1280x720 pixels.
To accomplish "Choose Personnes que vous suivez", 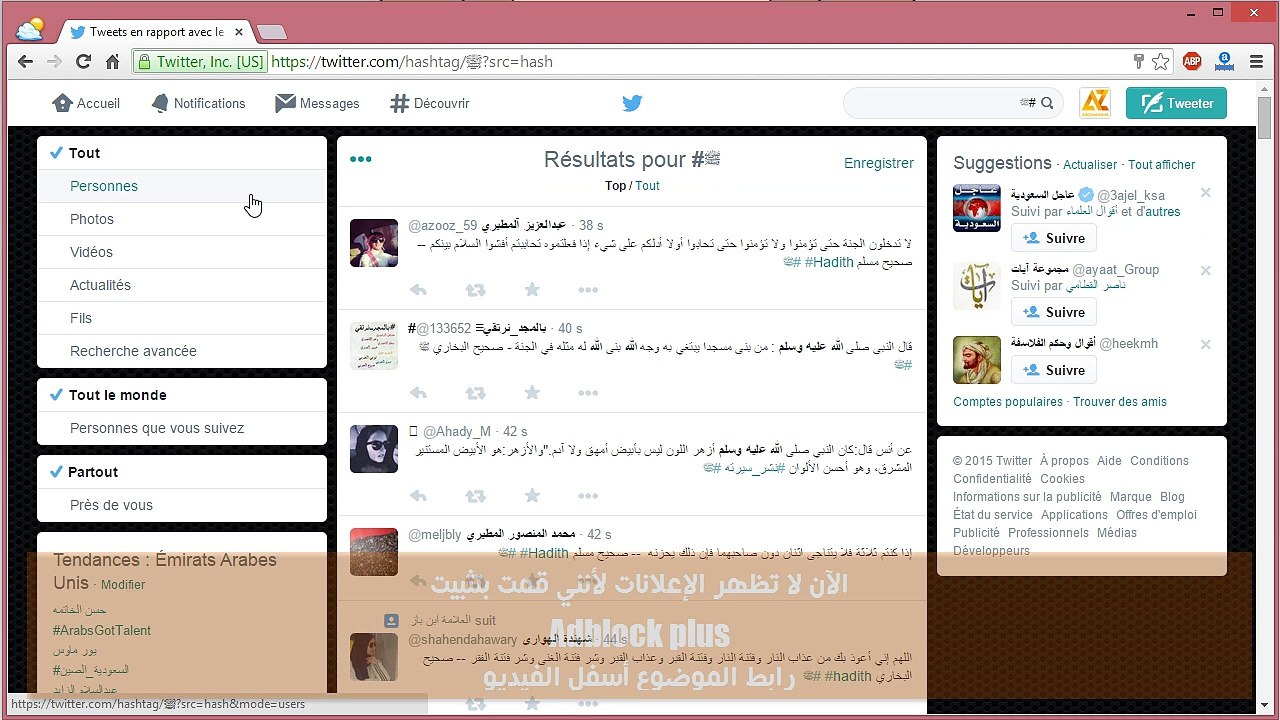I will (x=182, y=428).
